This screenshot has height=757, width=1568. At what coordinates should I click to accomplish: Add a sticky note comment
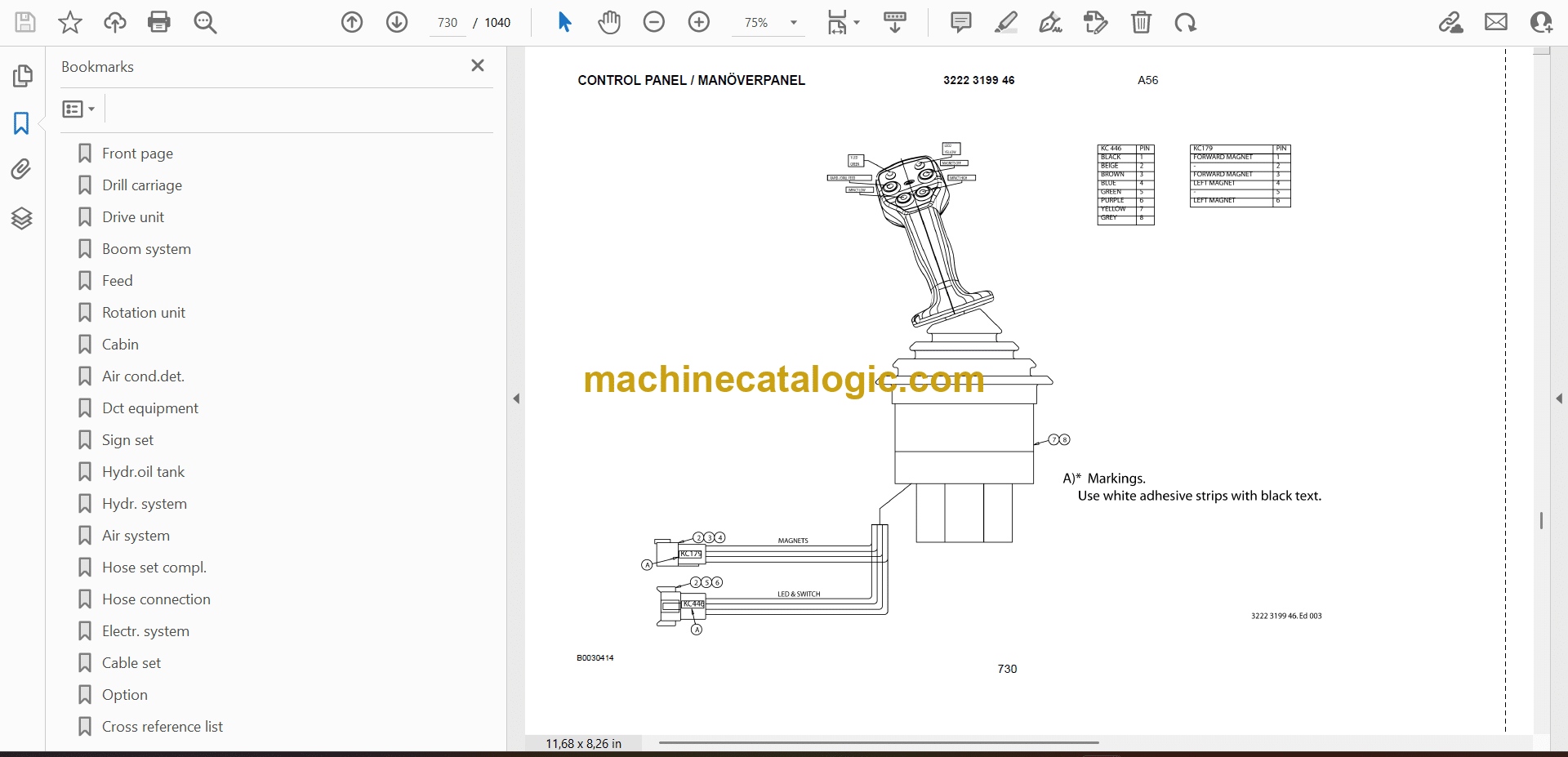961,22
